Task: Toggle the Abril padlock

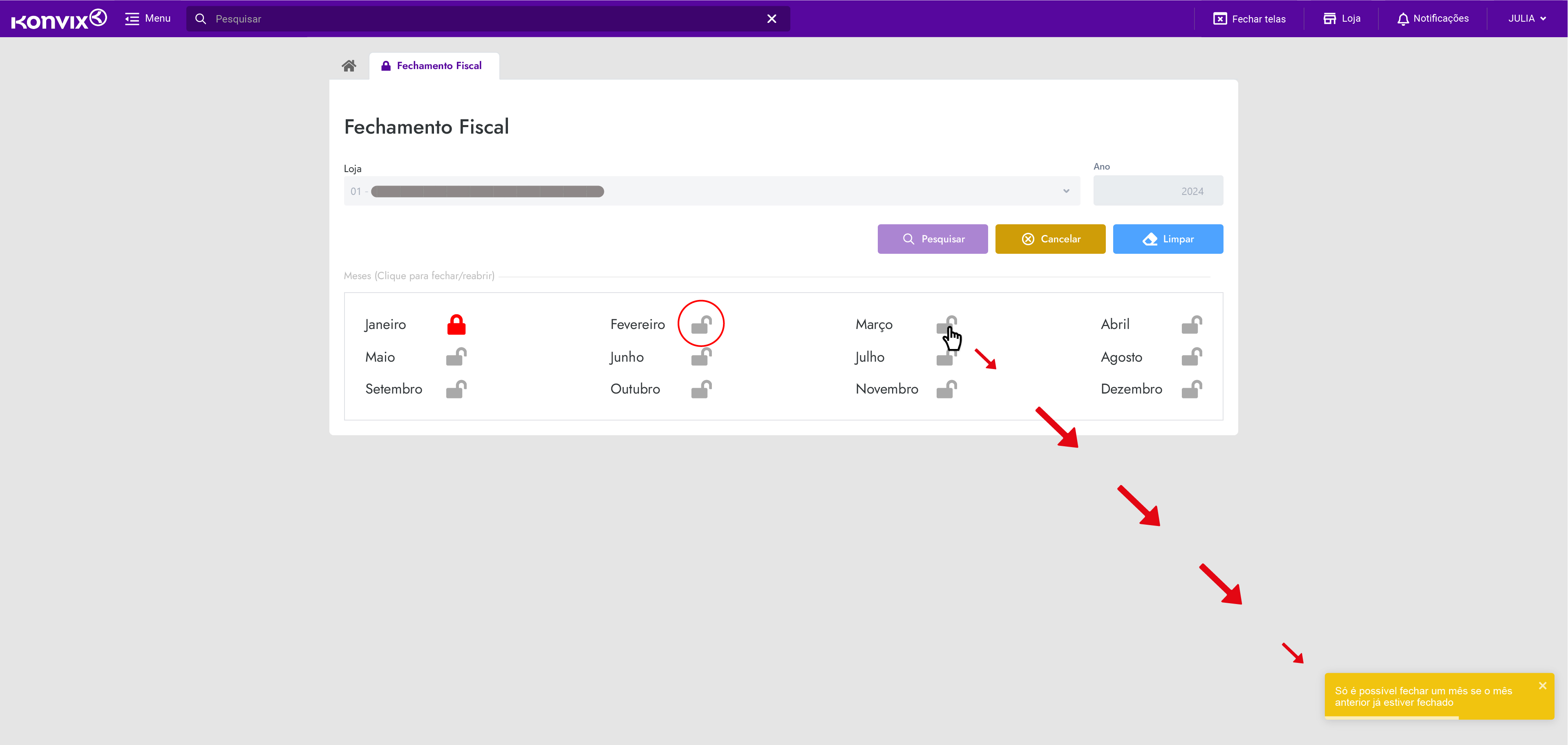Action: coord(1191,324)
